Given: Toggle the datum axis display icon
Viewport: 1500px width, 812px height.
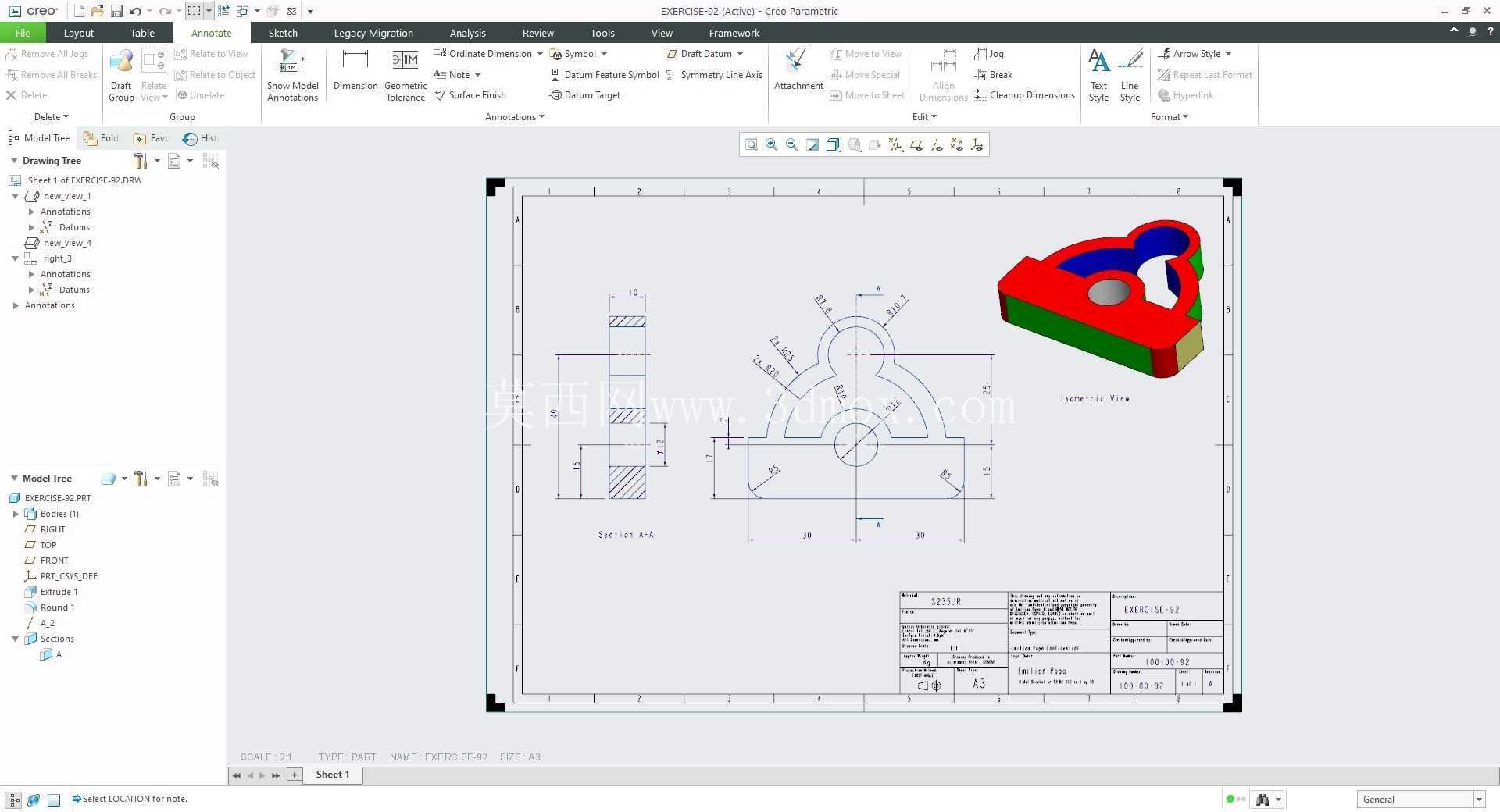Looking at the screenshot, I should point(936,145).
